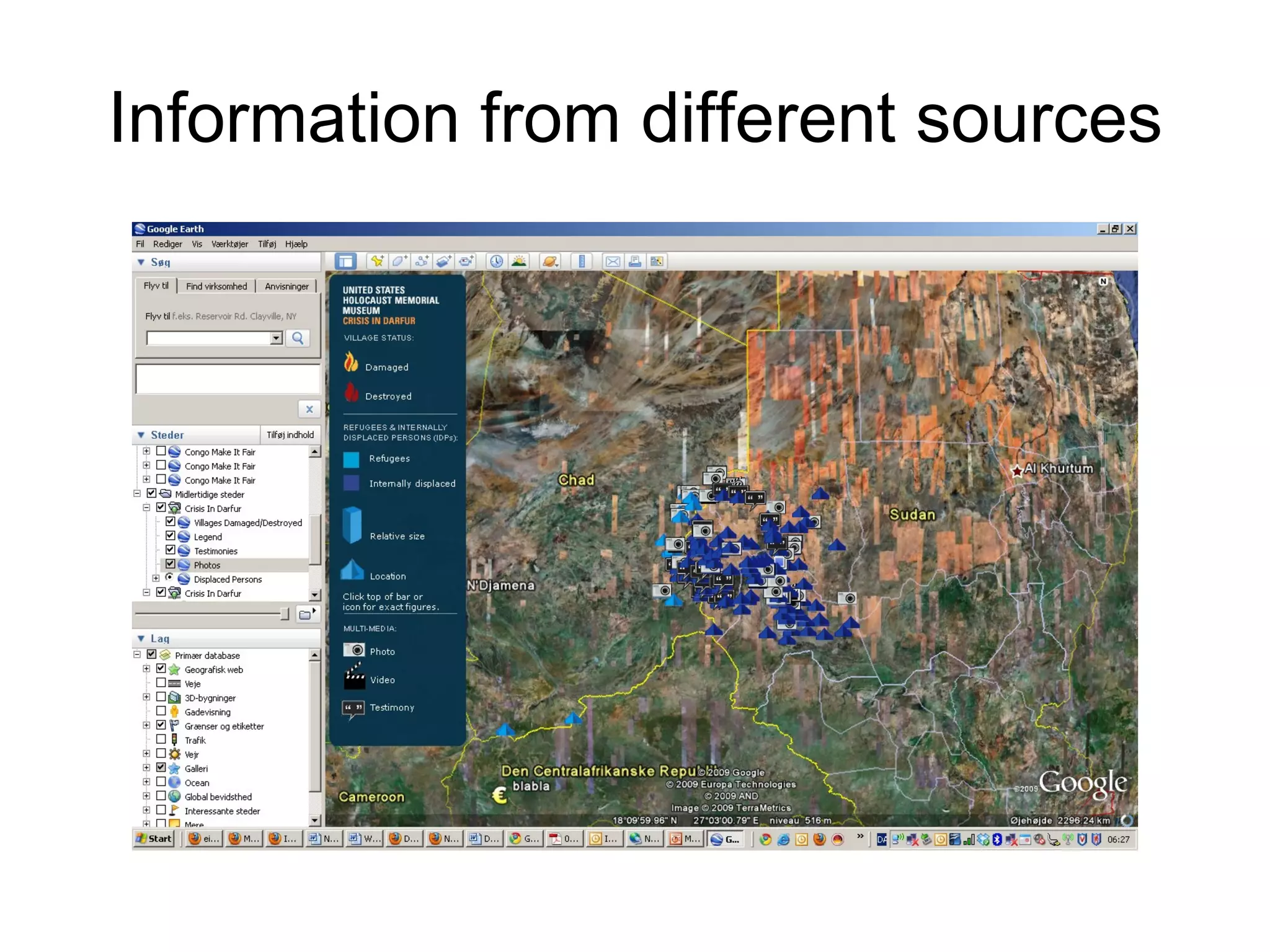Click the Windows Start button
This screenshot has width=1270, height=952.
click(154, 839)
